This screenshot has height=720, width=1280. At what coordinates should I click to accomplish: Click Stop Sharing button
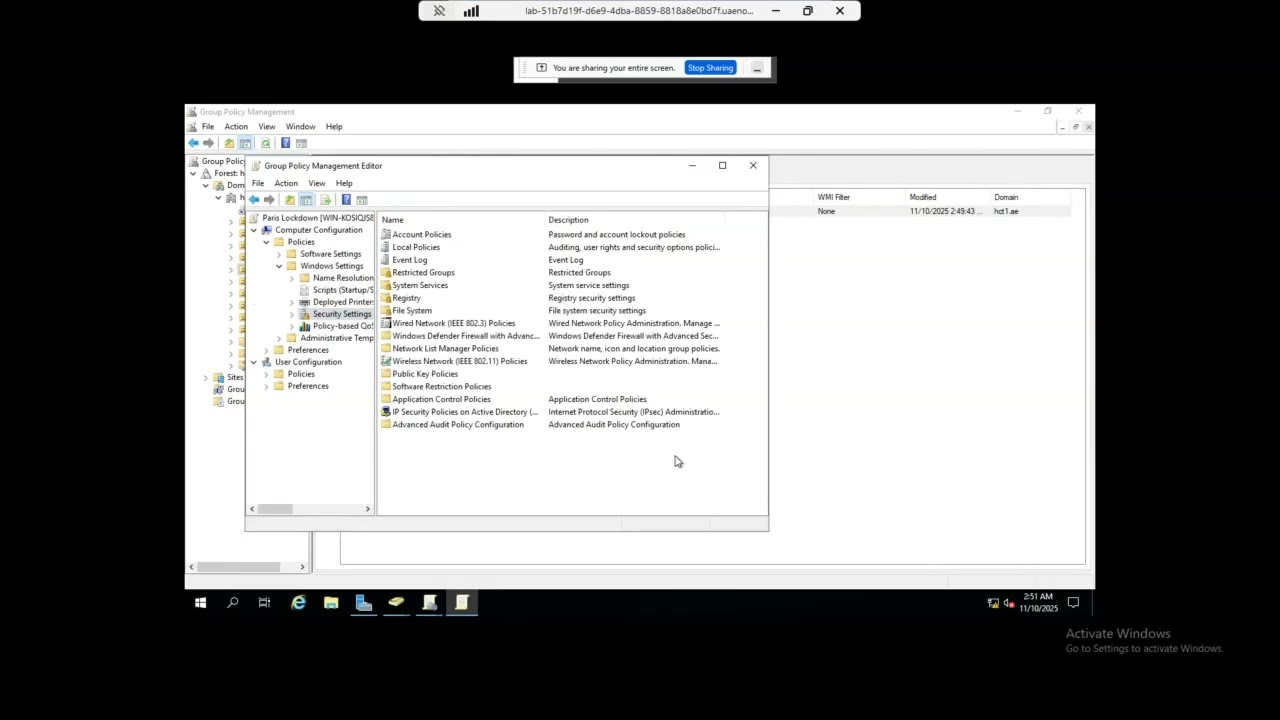tap(710, 68)
